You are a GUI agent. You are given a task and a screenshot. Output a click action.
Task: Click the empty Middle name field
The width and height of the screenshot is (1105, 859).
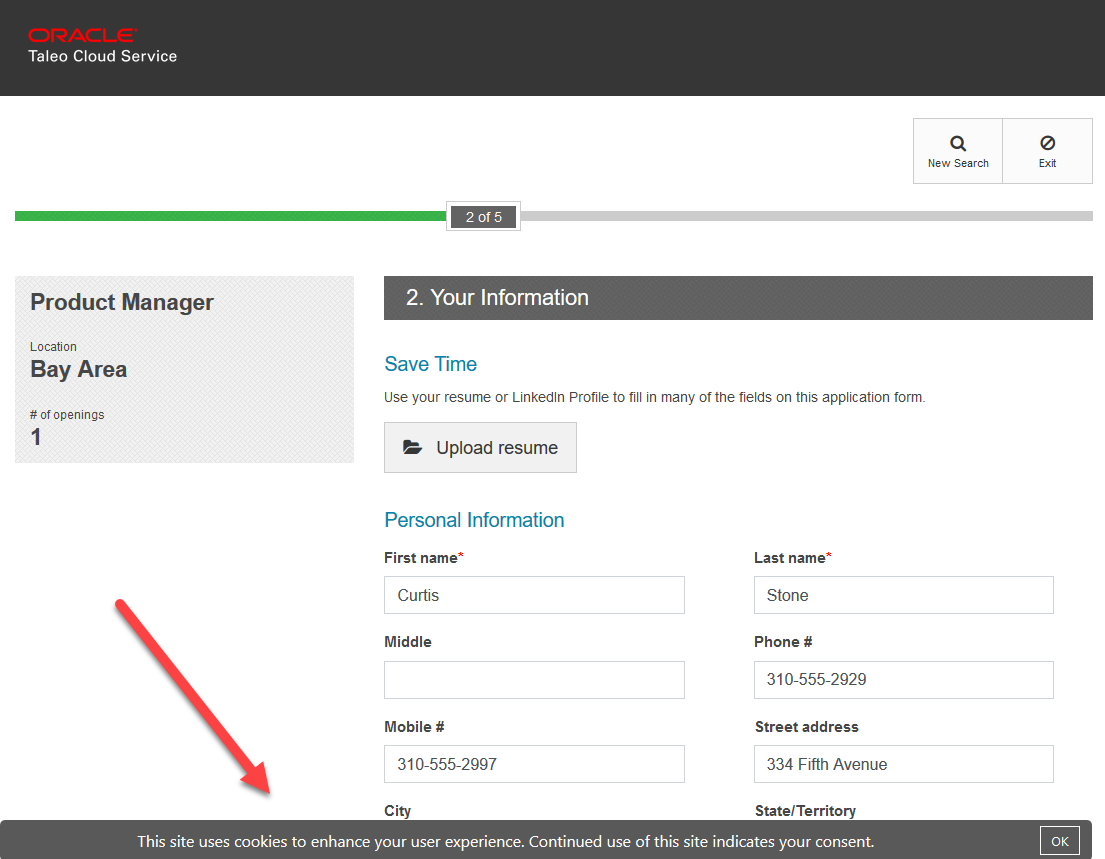tap(534, 679)
